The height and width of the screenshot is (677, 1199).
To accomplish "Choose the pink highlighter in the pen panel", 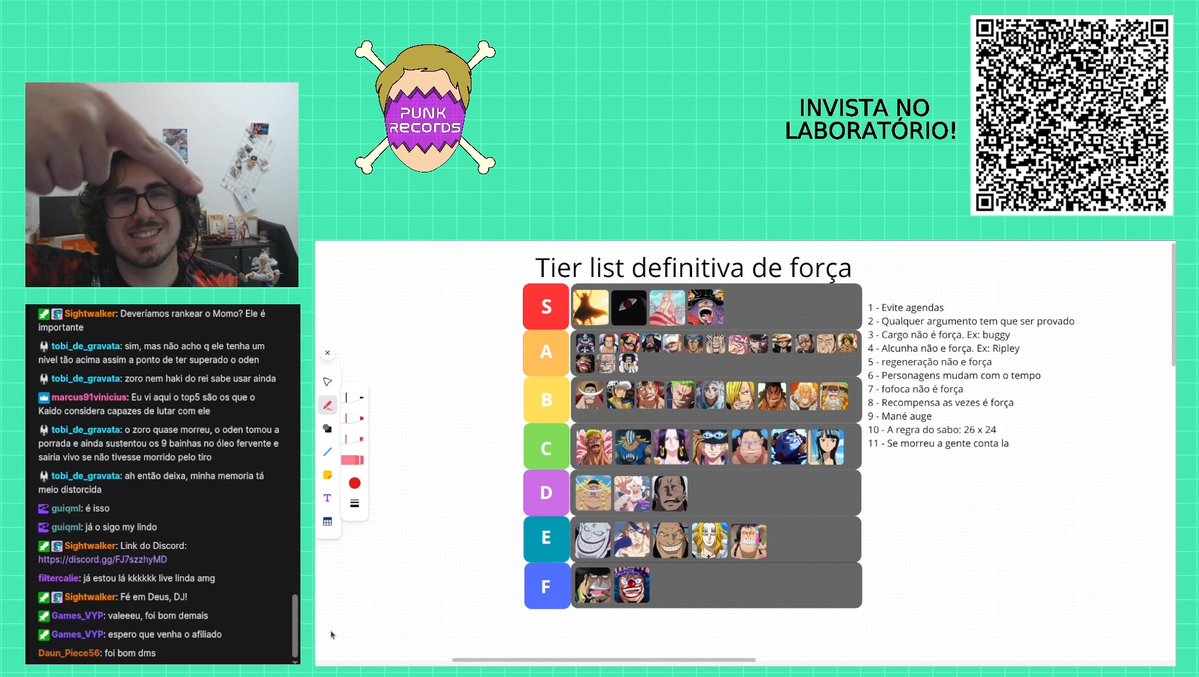I will tap(353, 460).
